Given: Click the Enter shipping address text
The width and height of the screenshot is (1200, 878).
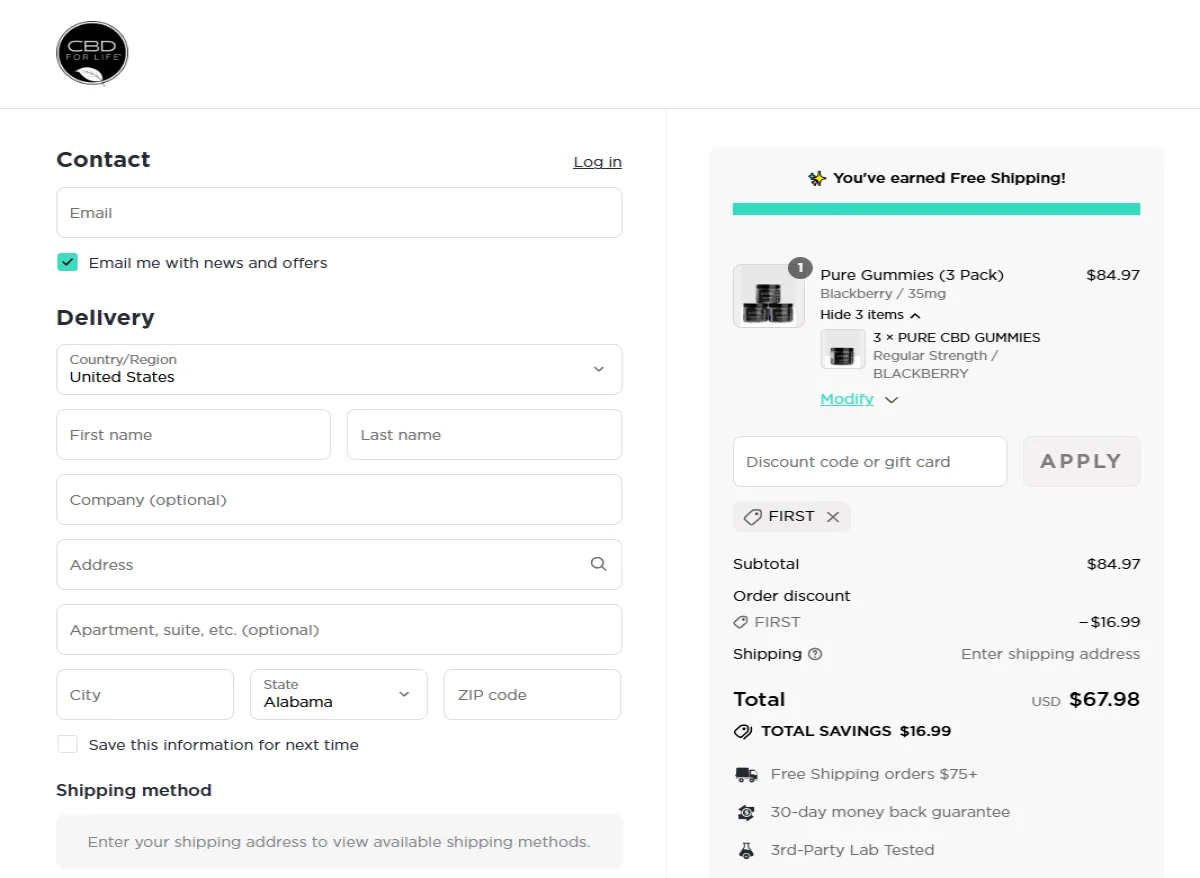Looking at the screenshot, I should 1050,654.
